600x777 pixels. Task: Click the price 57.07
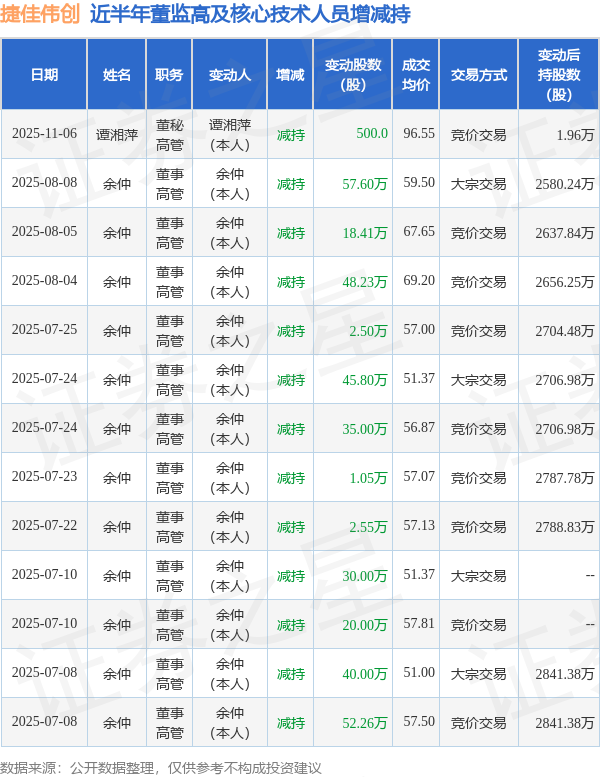pyautogui.click(x=419, y=476)
